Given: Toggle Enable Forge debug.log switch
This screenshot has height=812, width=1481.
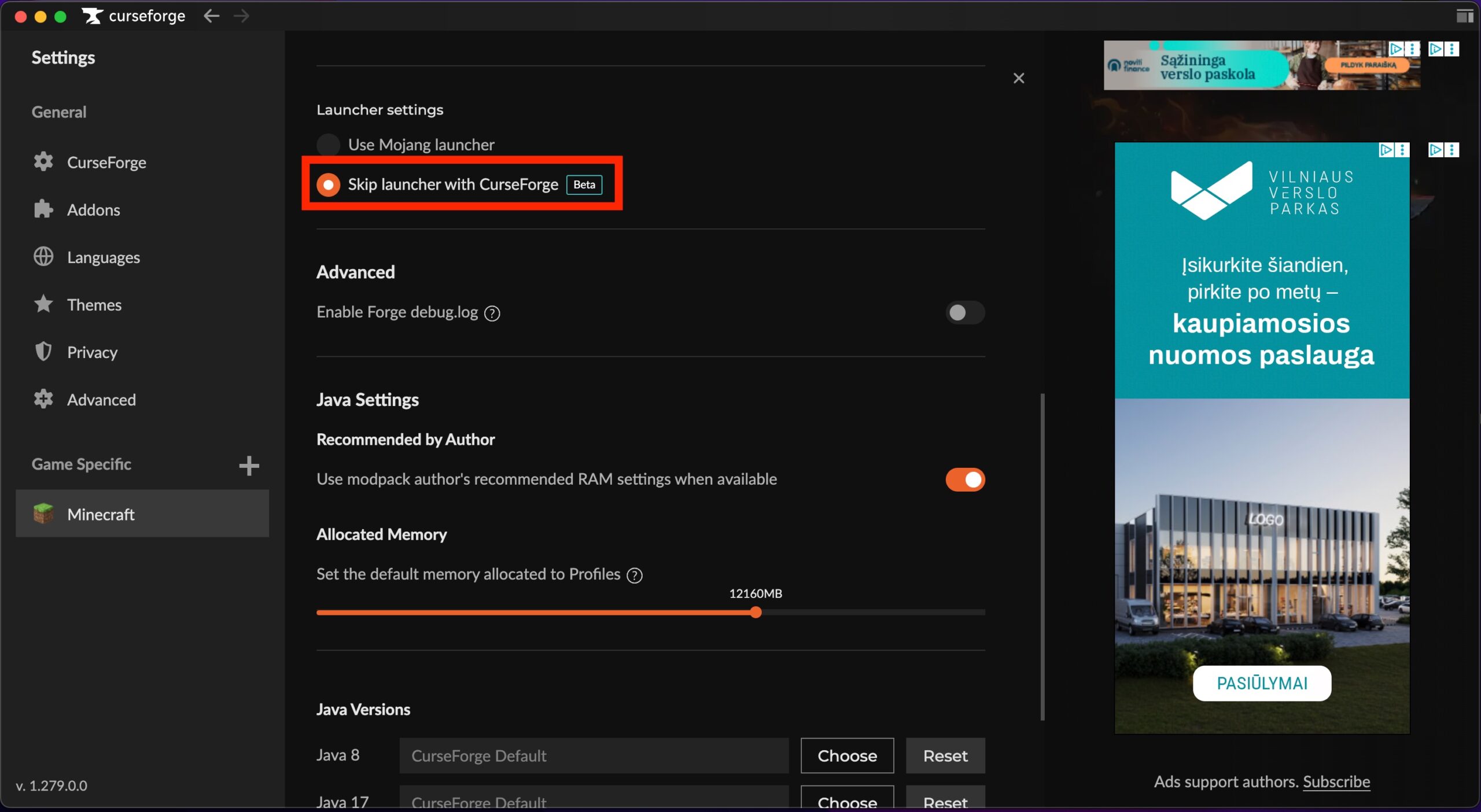Looking at the screenshot, I should pos(965,312).
